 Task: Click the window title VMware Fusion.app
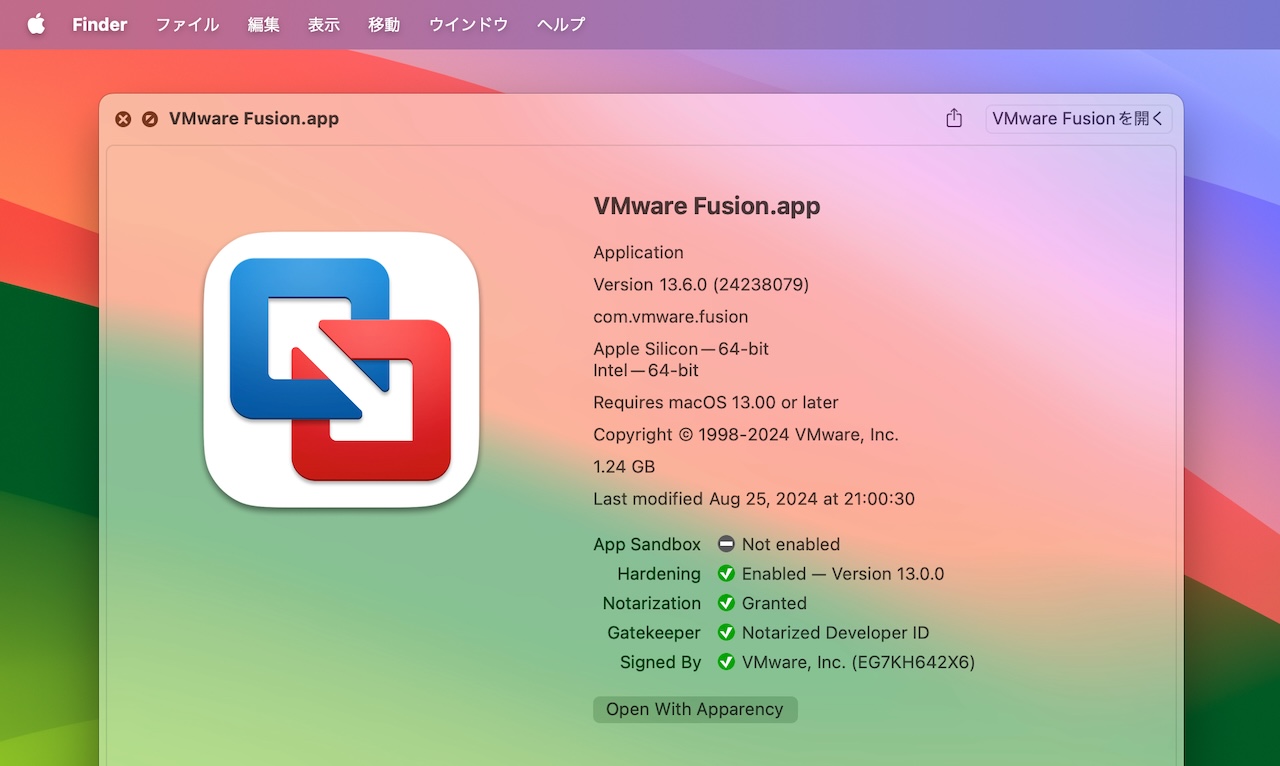(x=254, y=118)
